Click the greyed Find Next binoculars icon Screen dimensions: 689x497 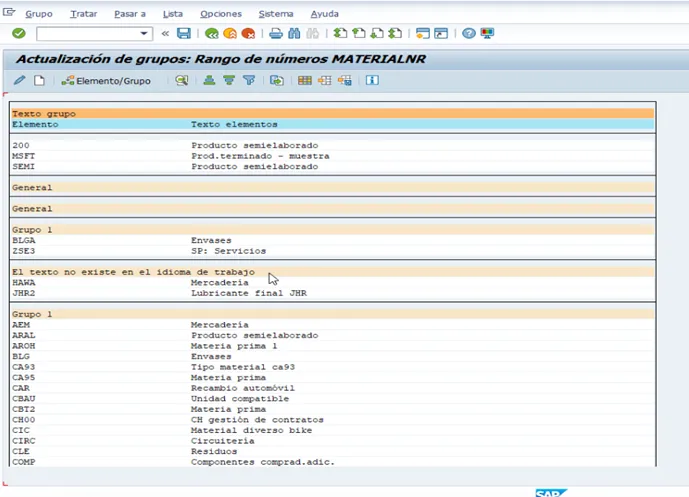coord(312,33)
